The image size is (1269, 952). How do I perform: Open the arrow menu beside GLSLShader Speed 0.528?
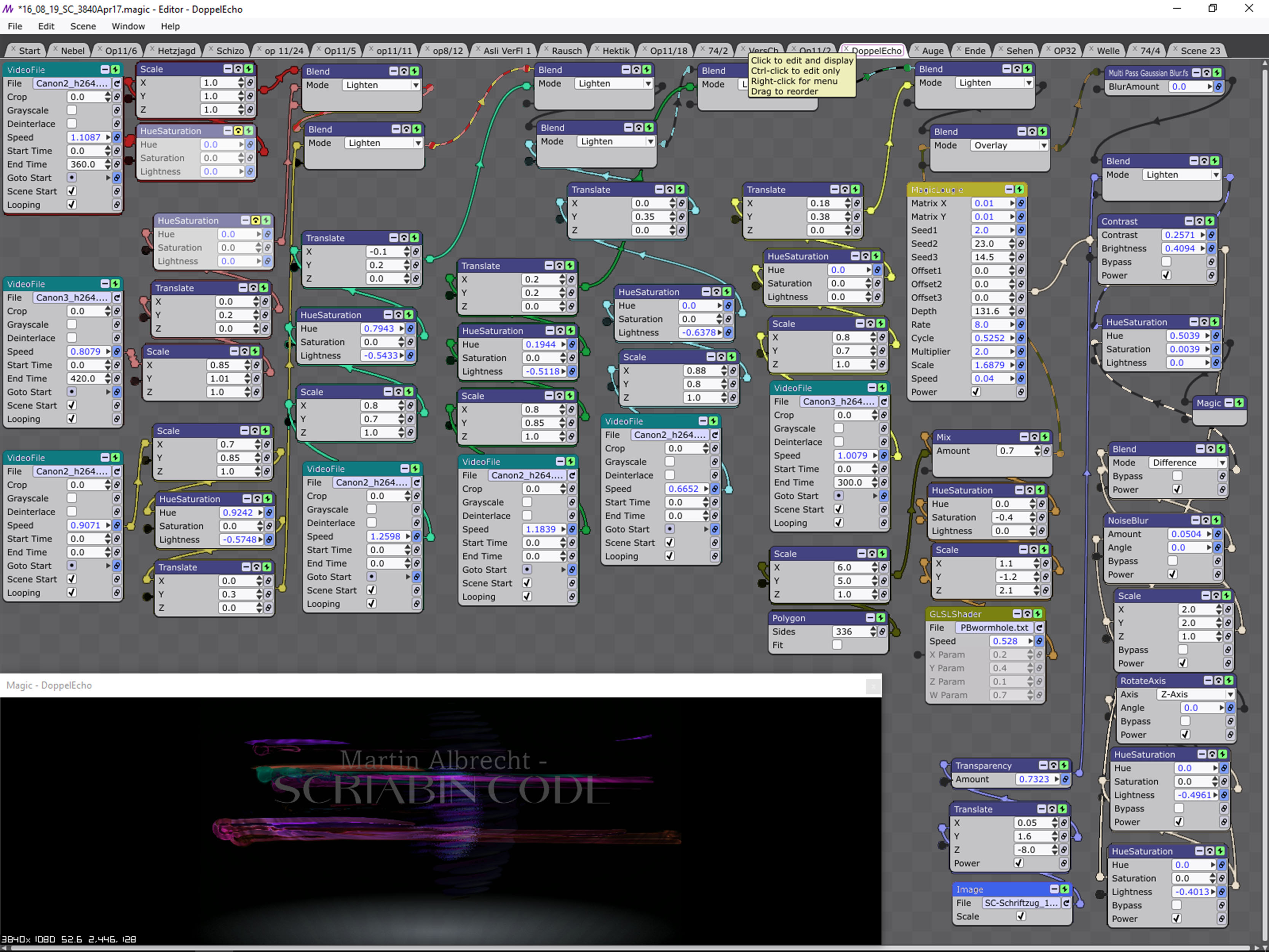1030,641
